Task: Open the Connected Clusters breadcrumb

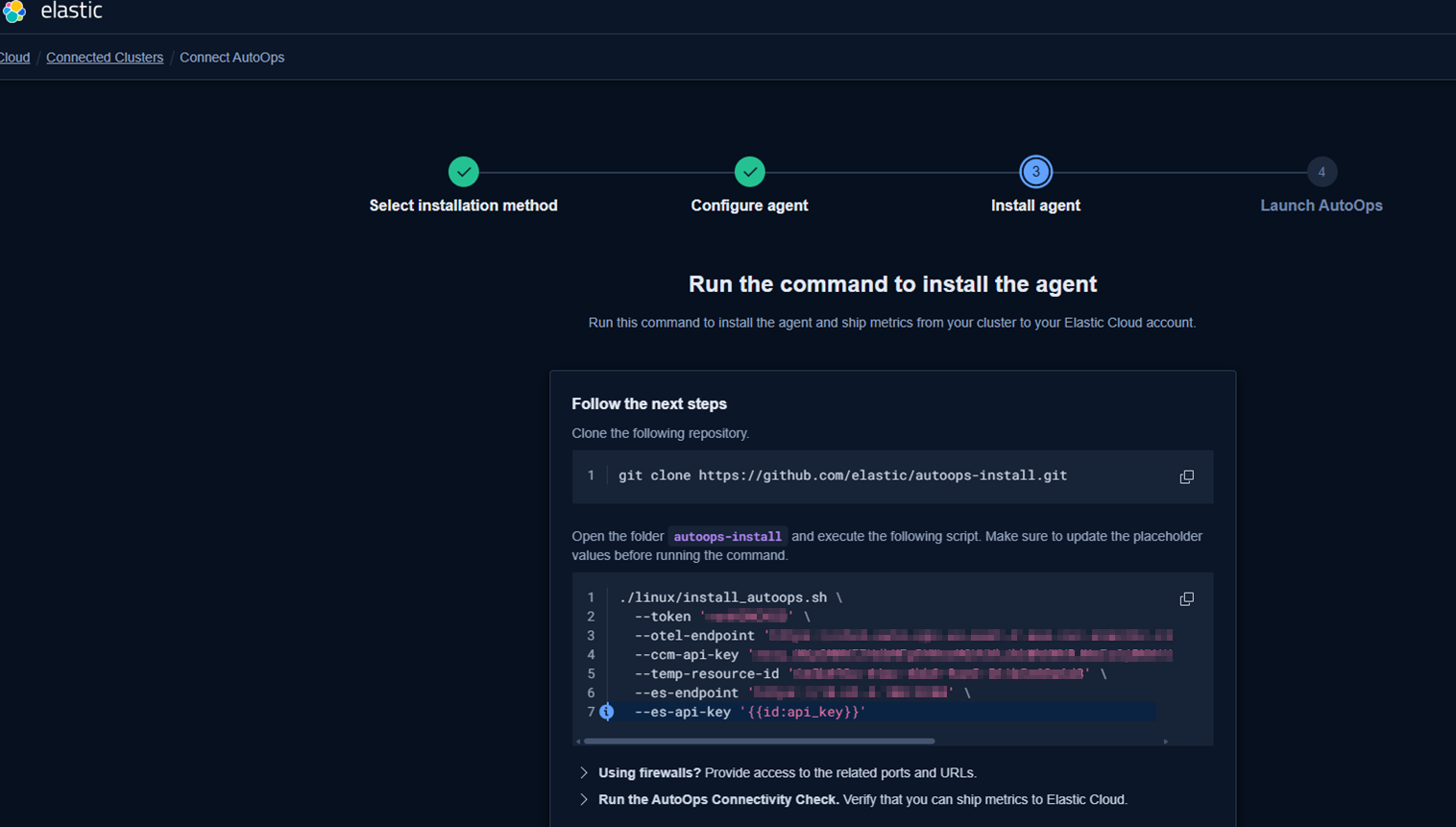Action: 105,58
